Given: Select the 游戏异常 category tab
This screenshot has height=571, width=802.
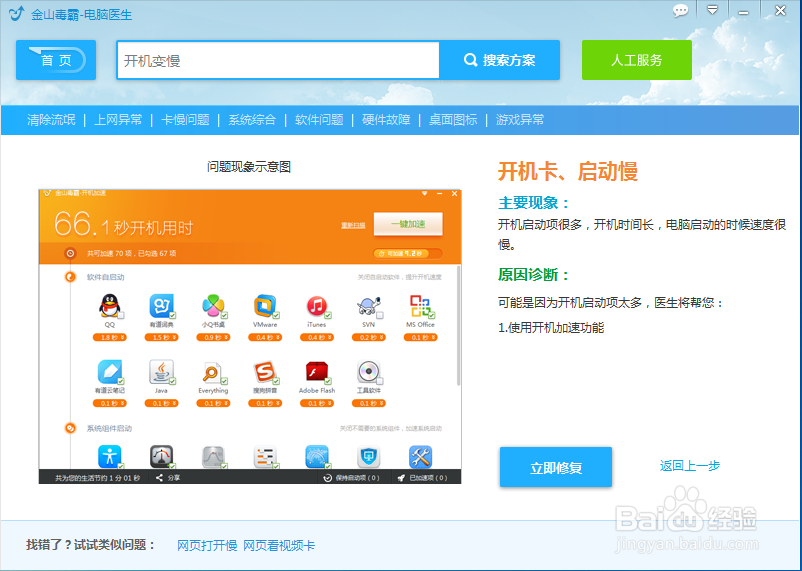Looking at the screenshot, I should click(x=520, y=120).
